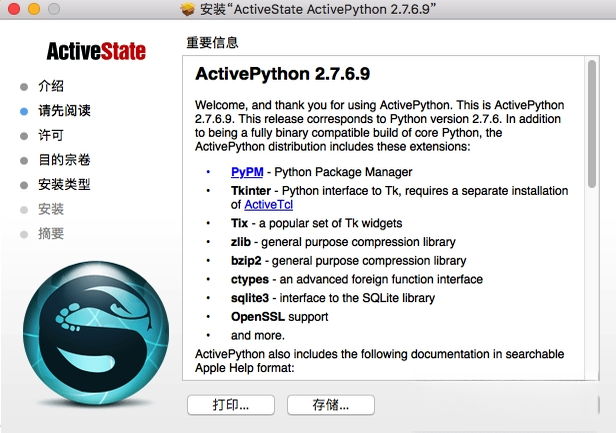The image size is (616, 433).
Task: Click the ActivePython 2.7.6.9 heading
Action: [x=282, y=74]
